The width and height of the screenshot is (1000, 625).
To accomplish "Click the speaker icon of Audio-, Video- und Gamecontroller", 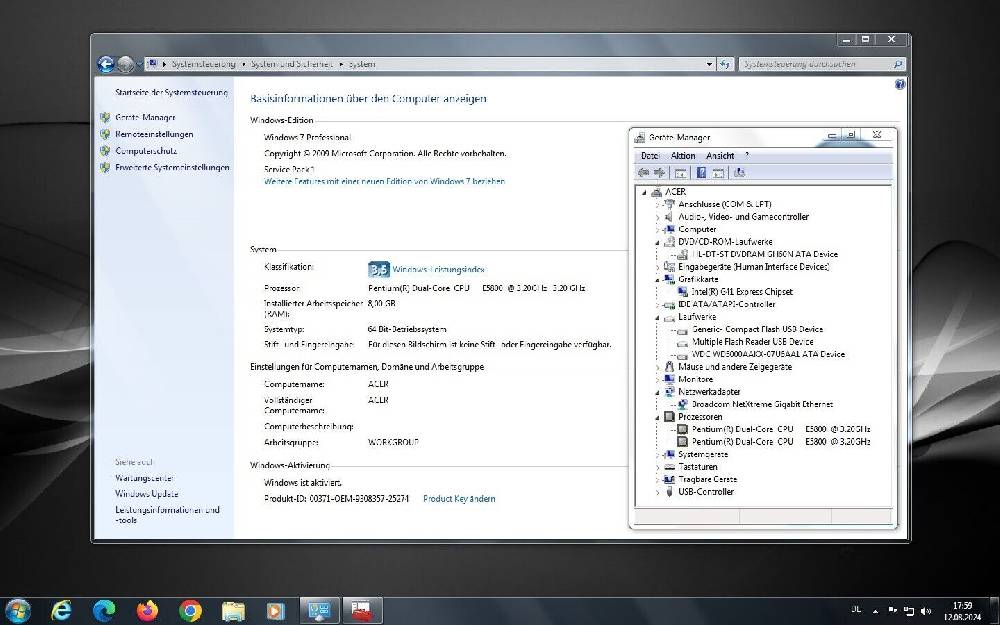I will (x=668, y=217).
